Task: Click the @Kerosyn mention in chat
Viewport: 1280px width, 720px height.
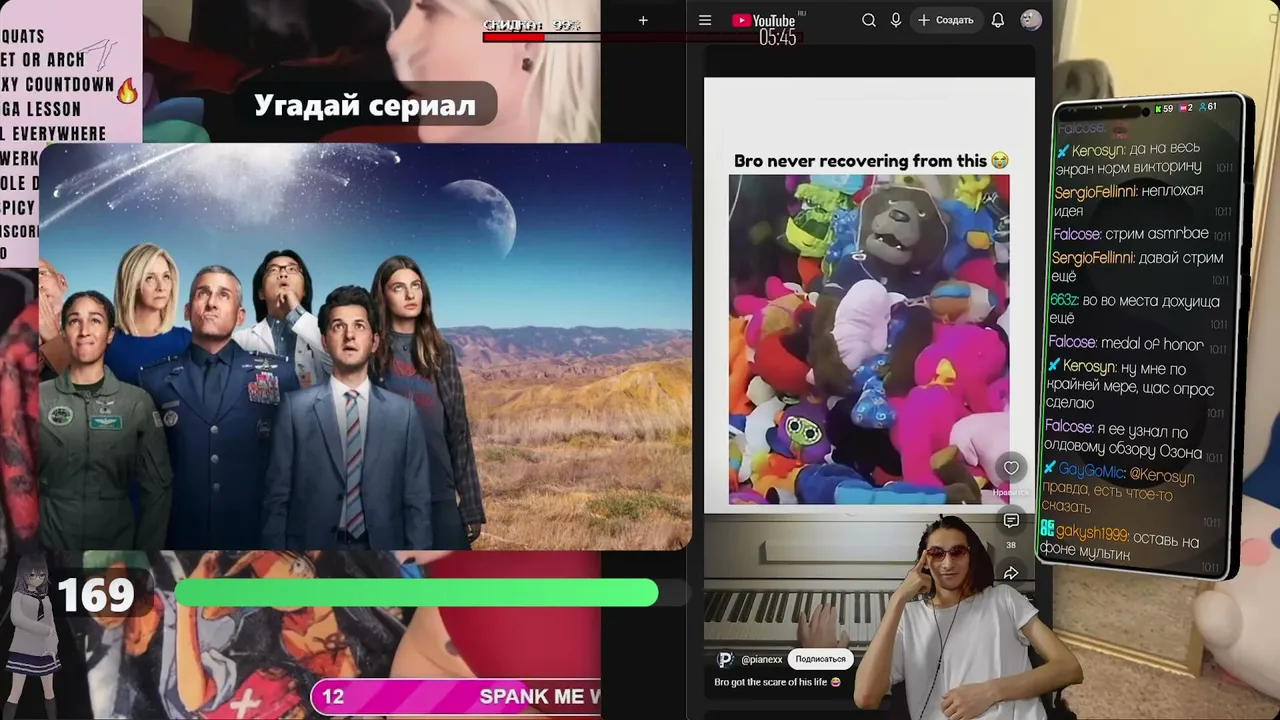Action: [1162, 477]
